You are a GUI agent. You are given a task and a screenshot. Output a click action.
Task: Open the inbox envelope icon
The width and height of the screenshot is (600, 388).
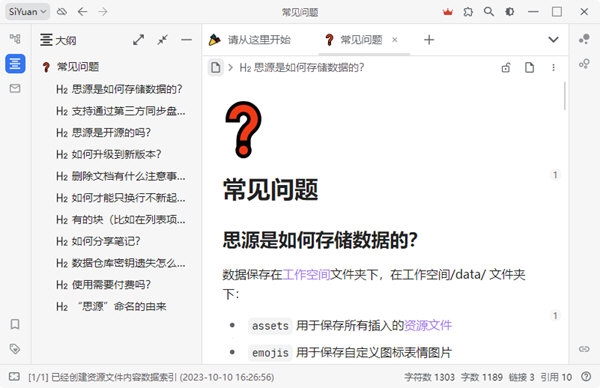pyautogui.click(x=15, y=89)
